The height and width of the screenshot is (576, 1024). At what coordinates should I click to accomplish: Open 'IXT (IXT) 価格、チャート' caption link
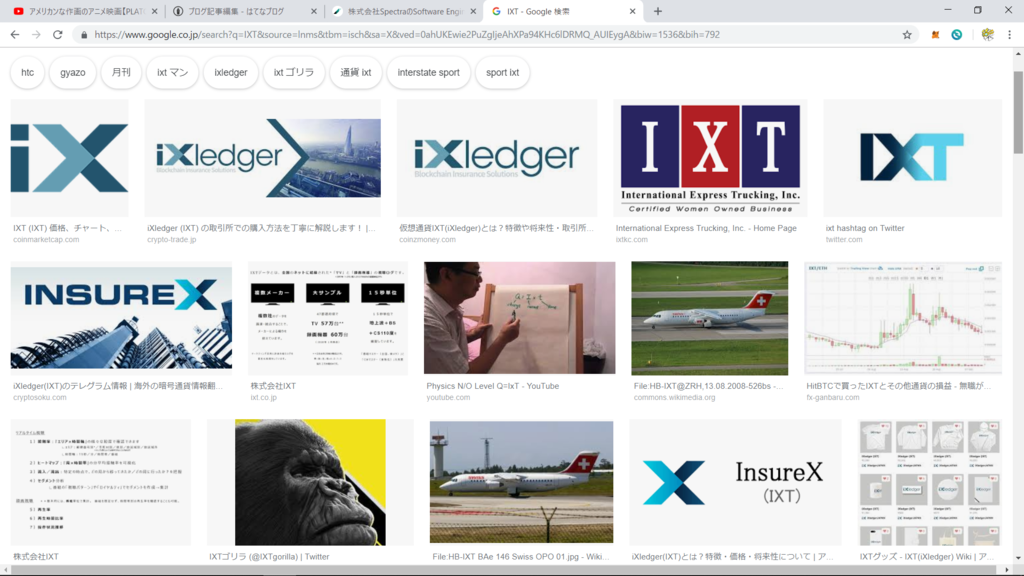point(67,228)
